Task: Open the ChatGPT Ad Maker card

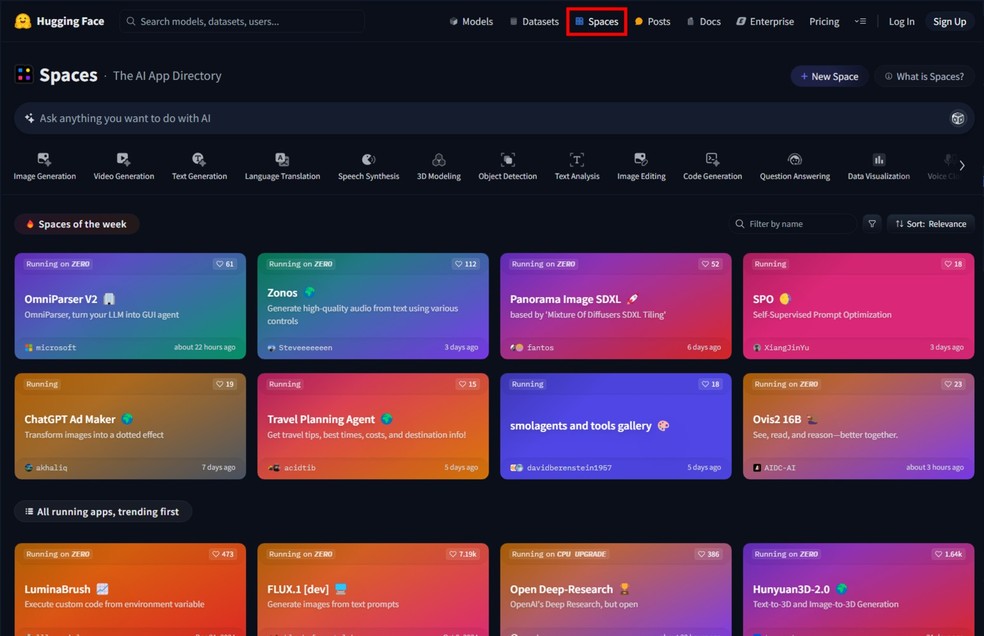Action: click(x=131, y=426)
